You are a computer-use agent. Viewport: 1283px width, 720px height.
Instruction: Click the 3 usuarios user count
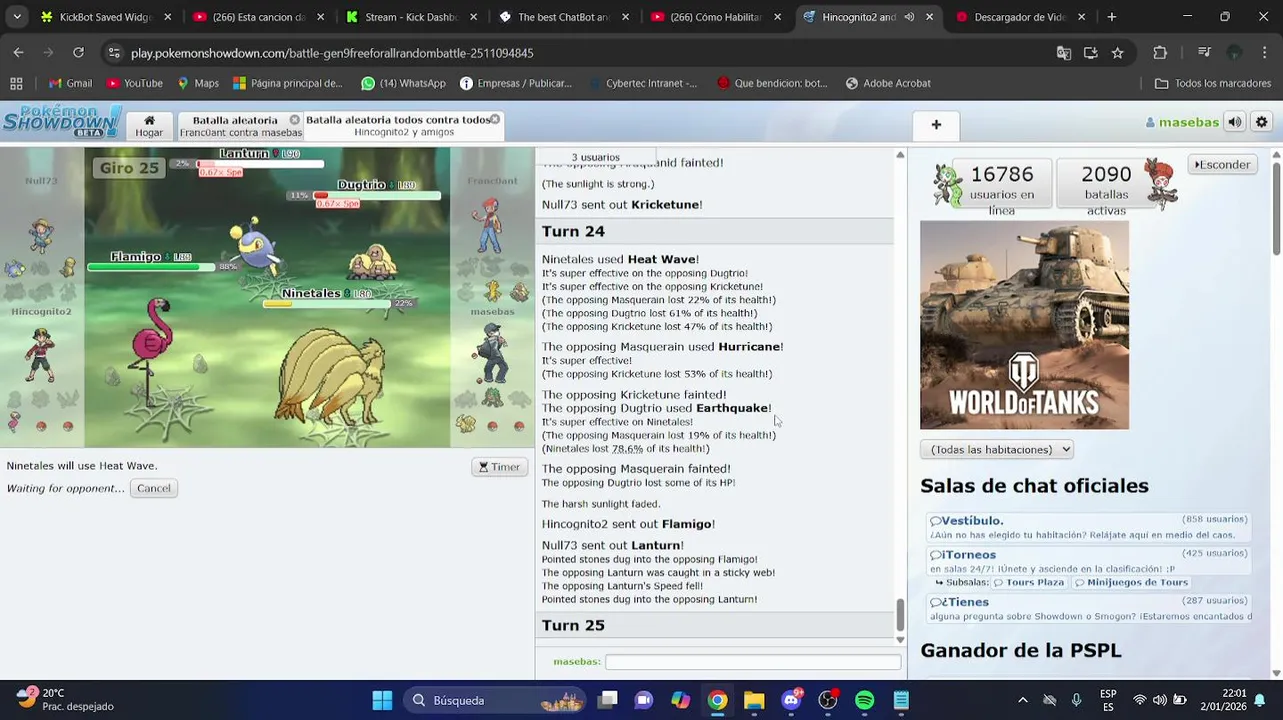coord(595,157)
